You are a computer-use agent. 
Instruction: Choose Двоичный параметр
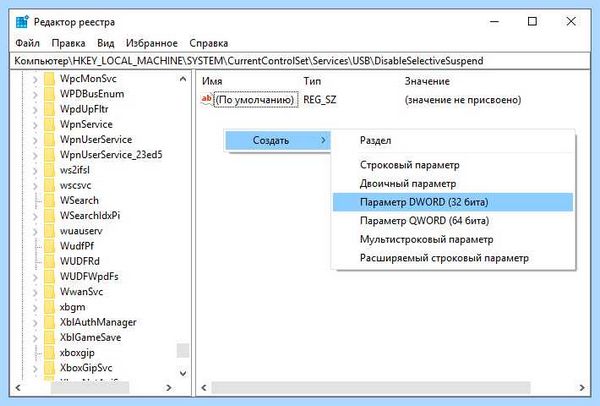click(453, 184)
